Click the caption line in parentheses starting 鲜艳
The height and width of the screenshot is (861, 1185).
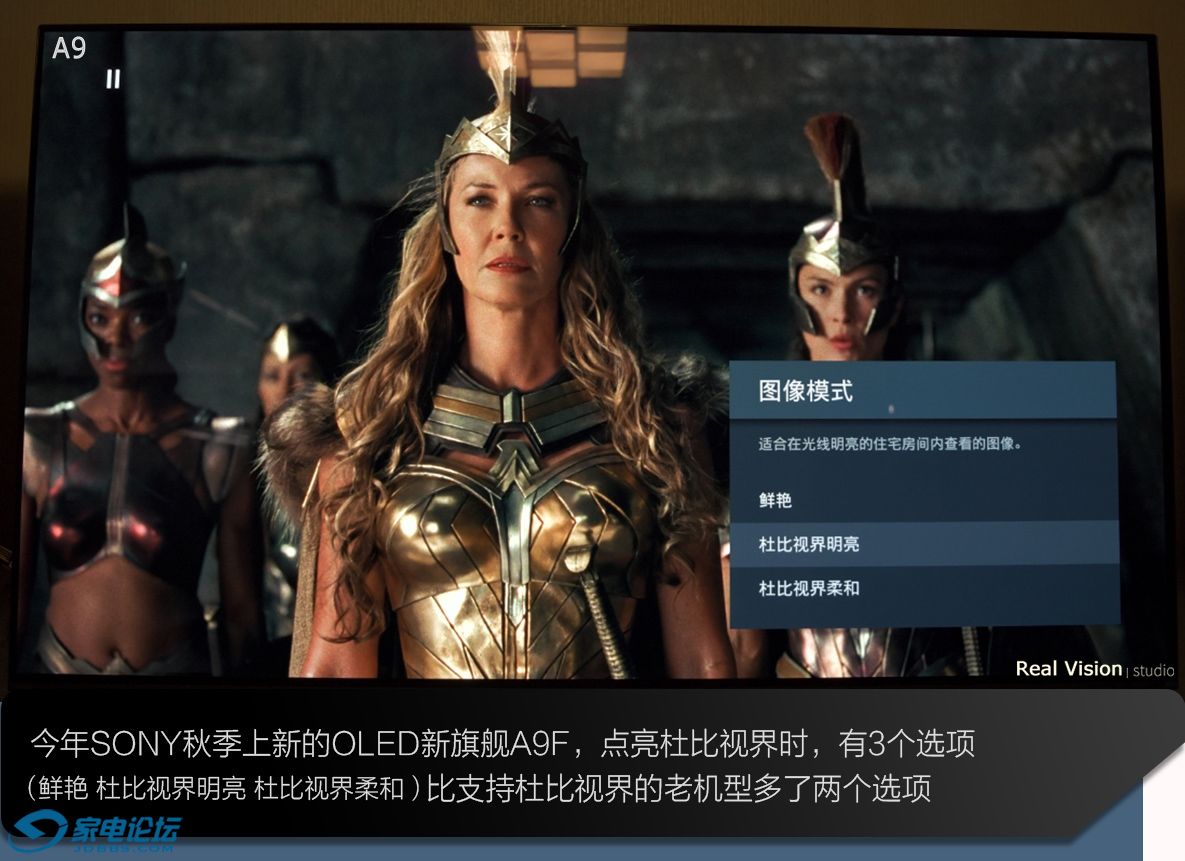(x=478, y=788)
